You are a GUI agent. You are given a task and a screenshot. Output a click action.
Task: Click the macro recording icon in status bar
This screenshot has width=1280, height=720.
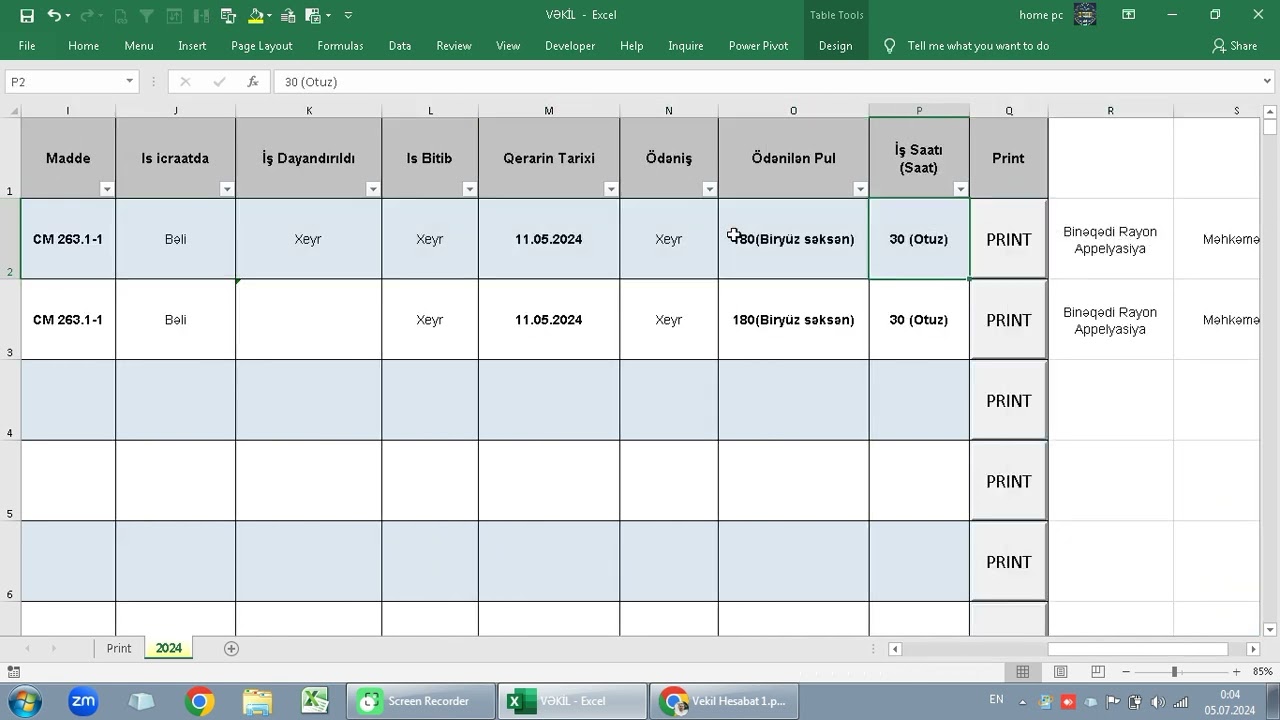(14, 672)
